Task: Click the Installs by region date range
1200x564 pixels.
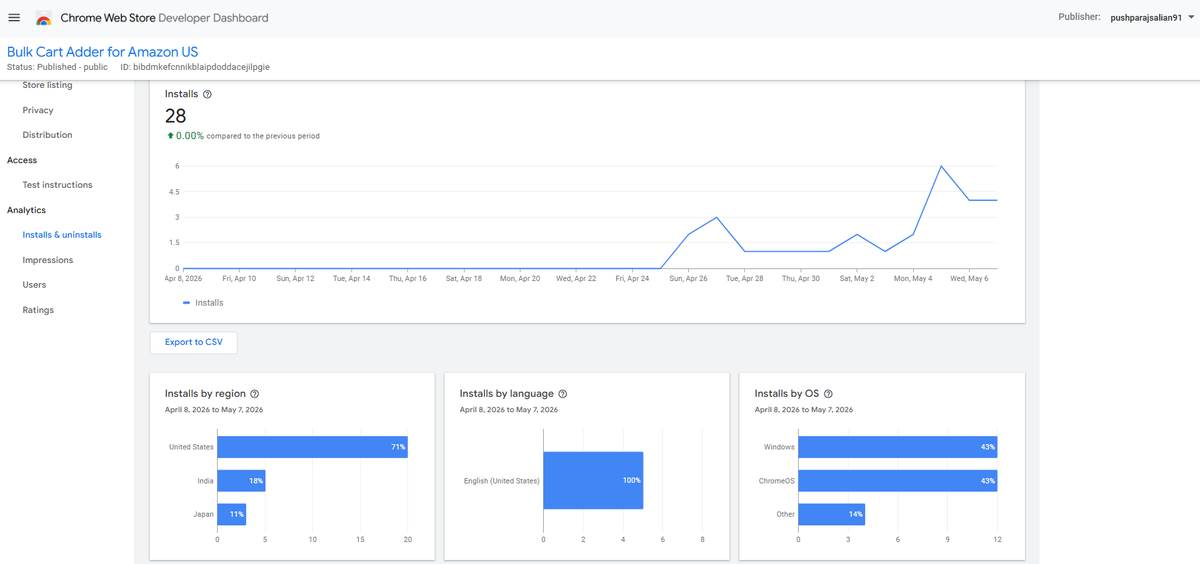Action: [214, 410]
